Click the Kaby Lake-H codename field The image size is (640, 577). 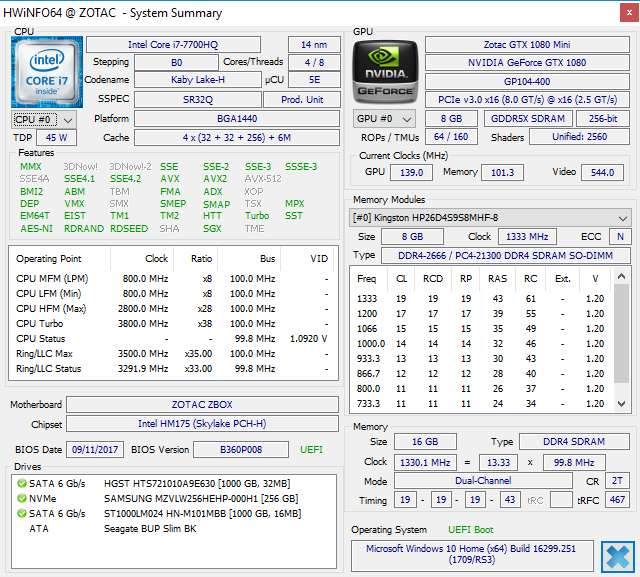click(x=198, y=80)
